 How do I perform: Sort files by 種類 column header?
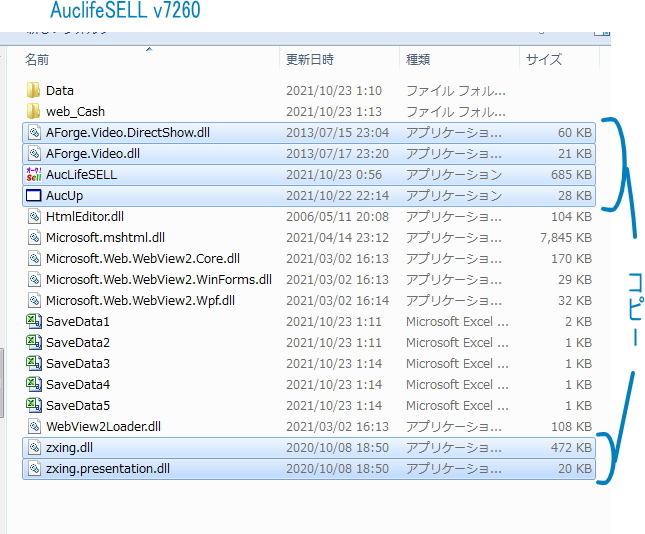click(418, 60)
